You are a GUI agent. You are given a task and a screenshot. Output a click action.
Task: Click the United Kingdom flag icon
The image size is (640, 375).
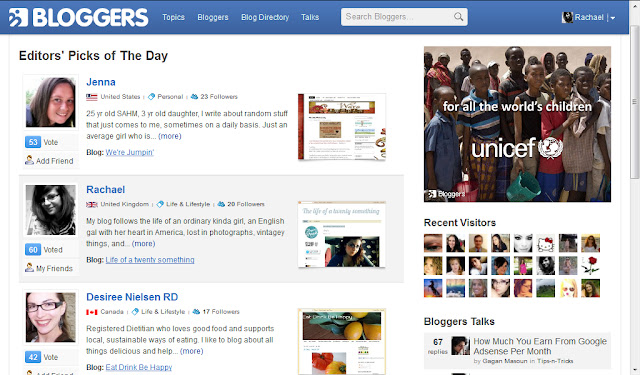coord(91,204)
